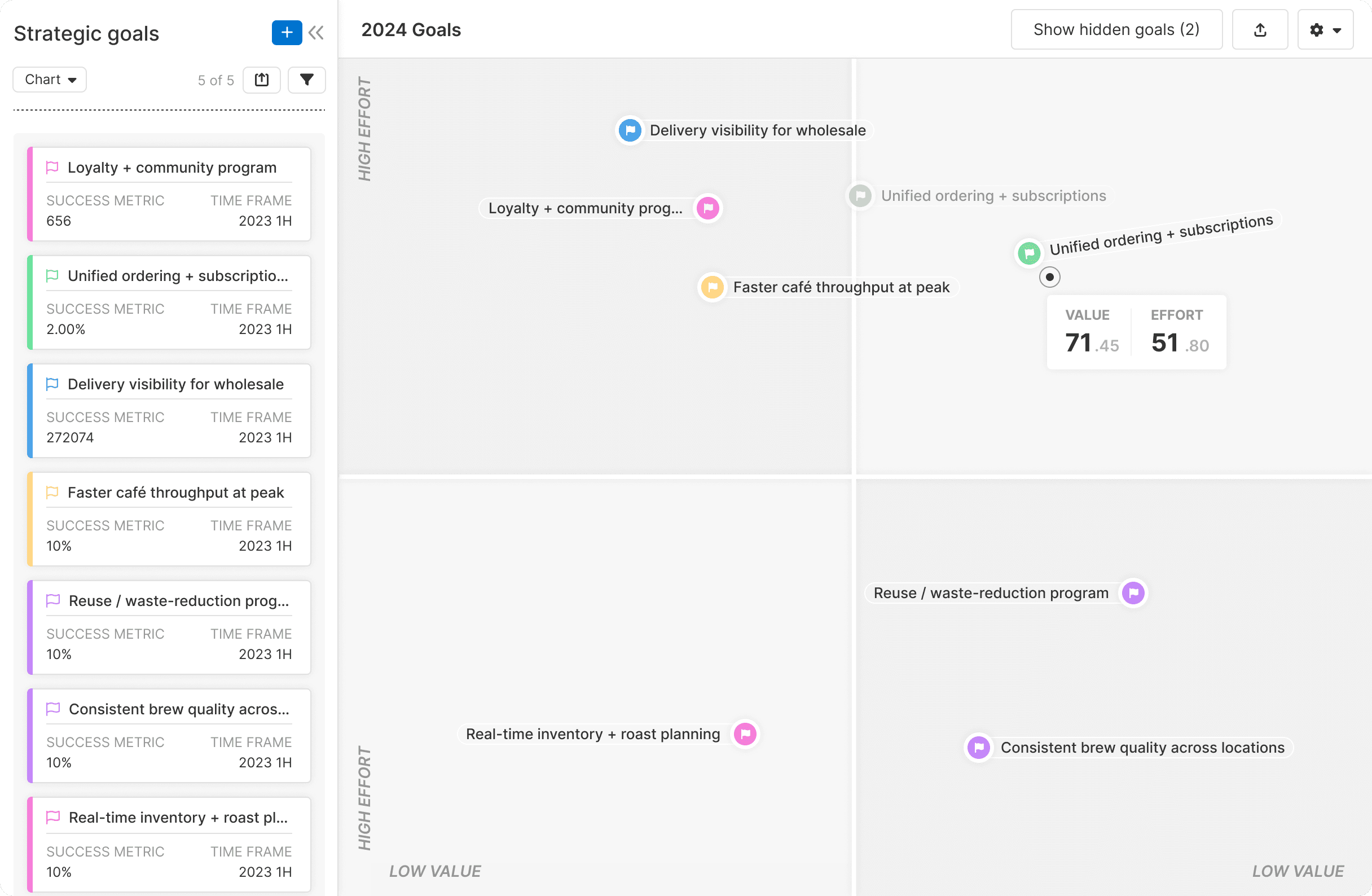Expand the gear settings dropdown

(1325, 30)
